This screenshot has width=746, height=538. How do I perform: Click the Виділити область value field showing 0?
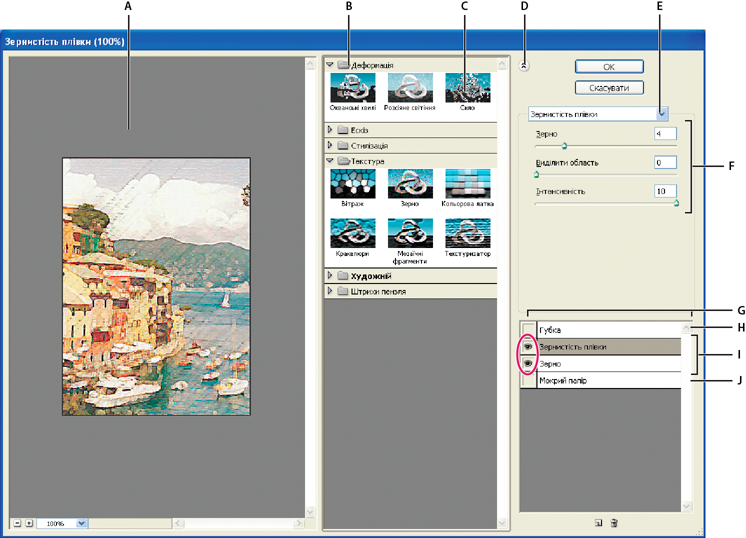point(665,163)
